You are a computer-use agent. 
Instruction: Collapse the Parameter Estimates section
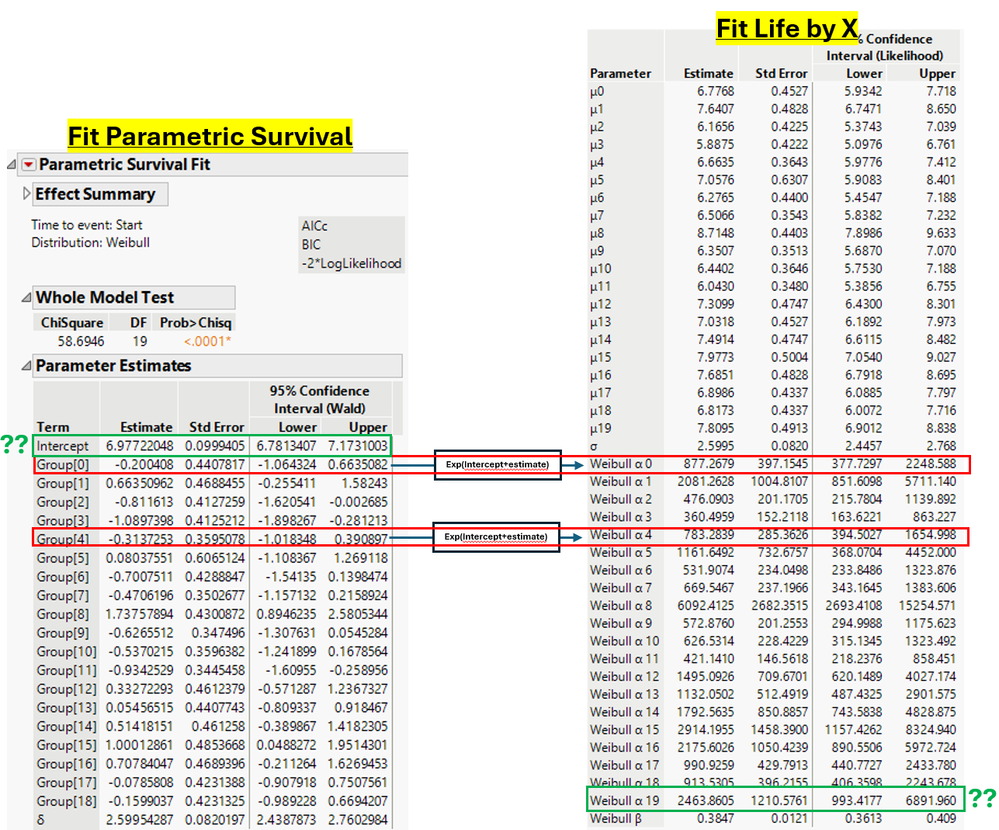pyautogui.click(x=26, y=366)
